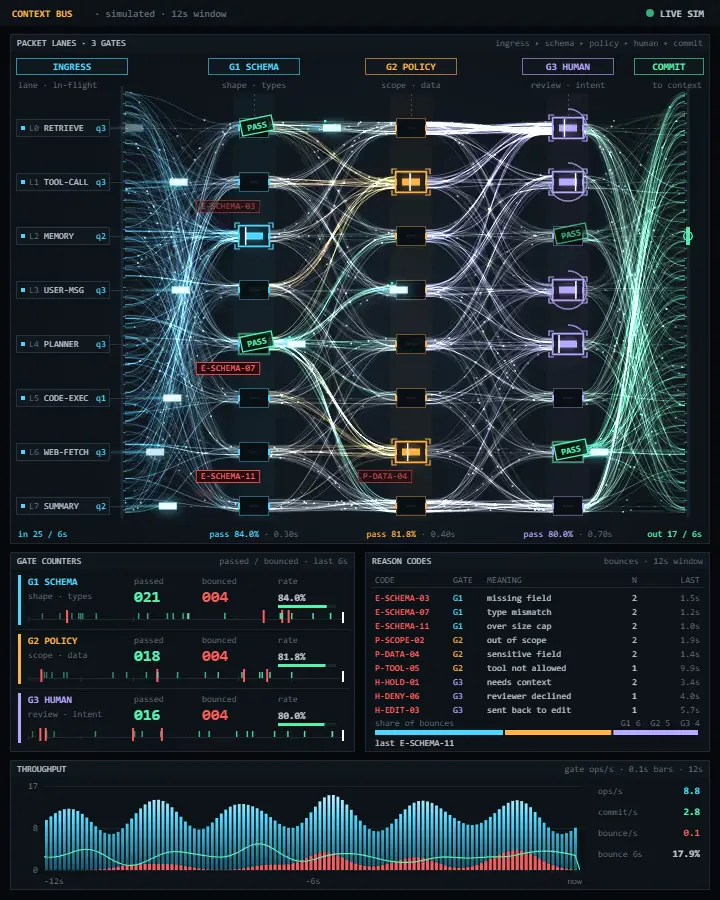
Task: Select the G1 SCHEMA gate header
Action: (x=254, y=67)
